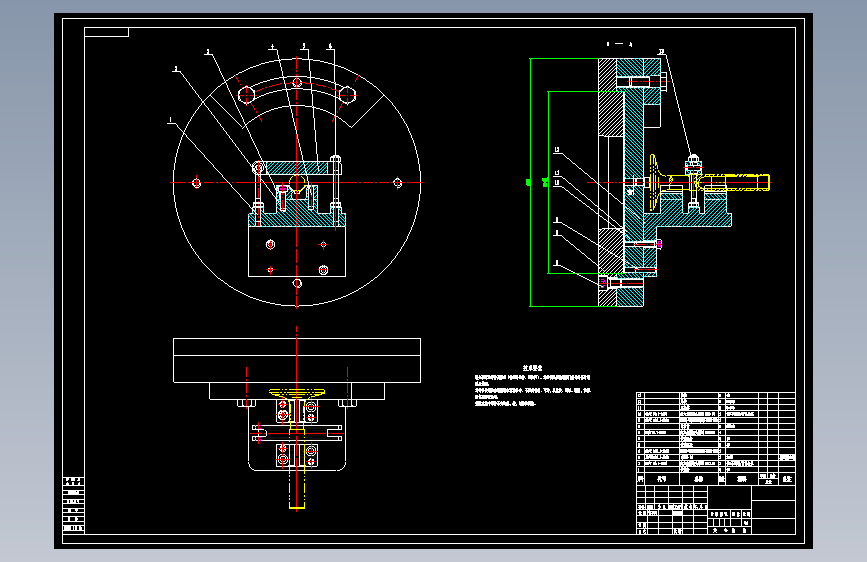Select the magenta screw in the front view clamp
This screenshot has height=562, width=867.
click(283, 189)
